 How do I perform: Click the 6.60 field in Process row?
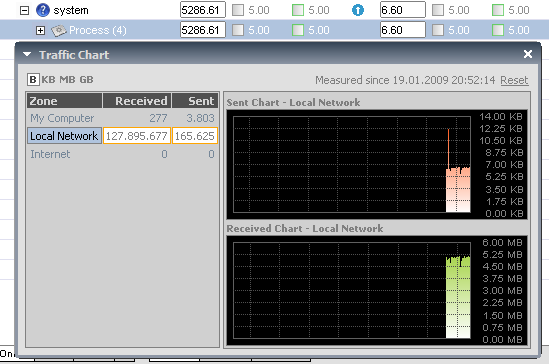point(403,30)
